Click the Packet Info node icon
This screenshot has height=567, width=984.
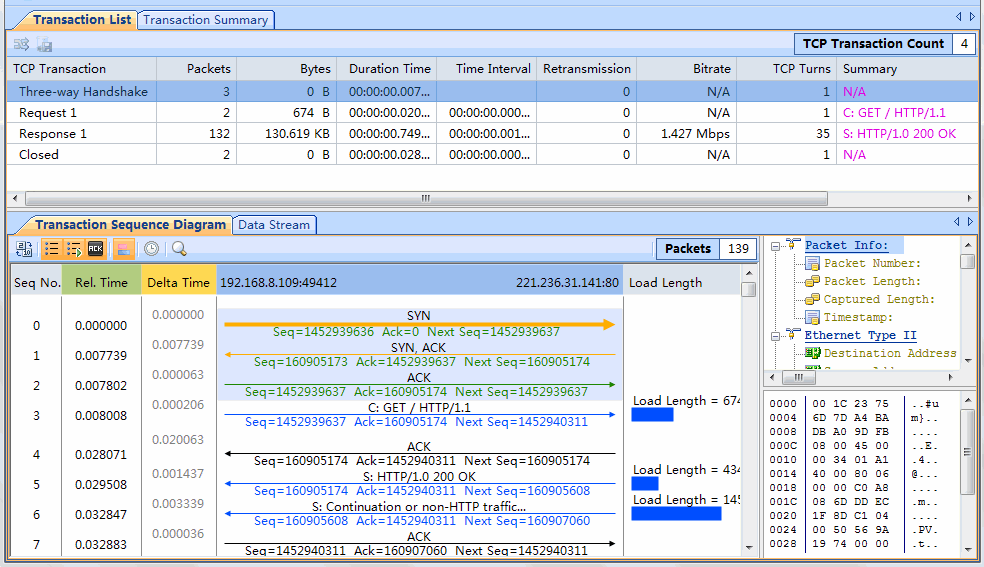(x=793, y=245)
